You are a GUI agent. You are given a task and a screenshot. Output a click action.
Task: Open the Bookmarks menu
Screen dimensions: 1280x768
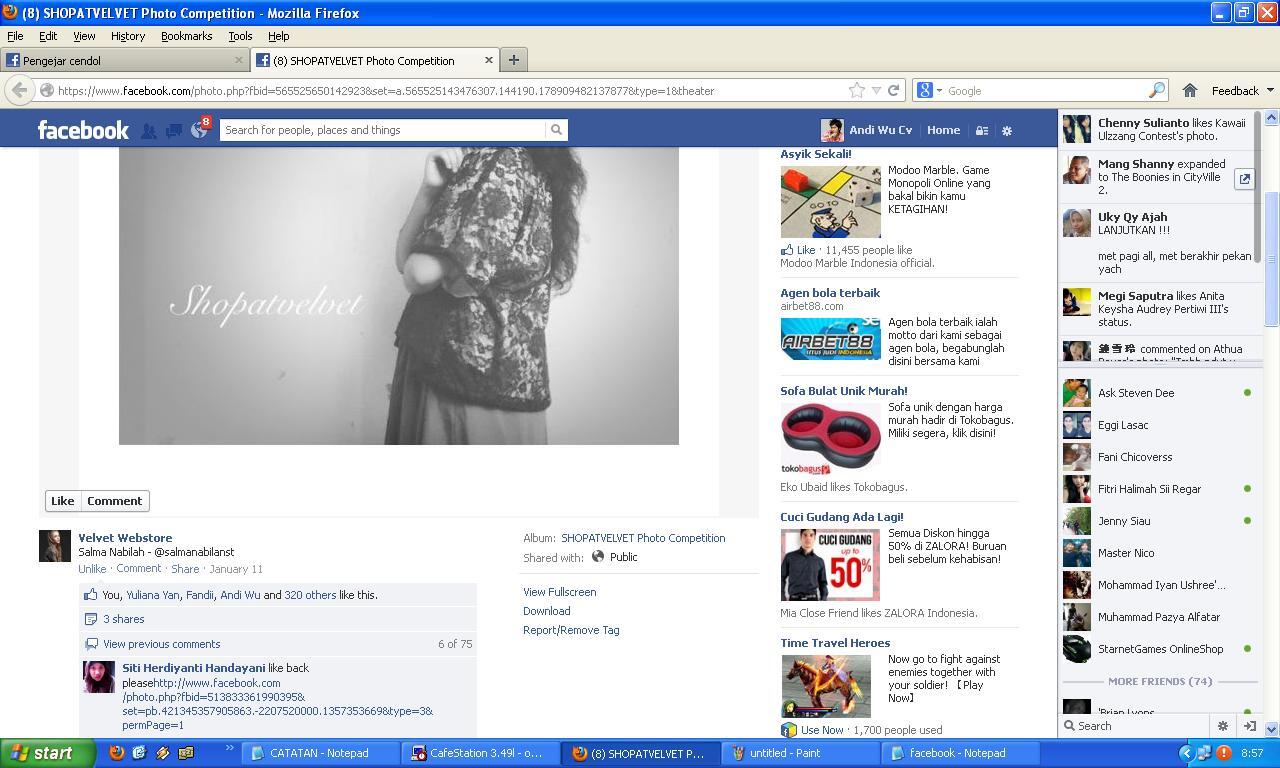coord(186,36)
